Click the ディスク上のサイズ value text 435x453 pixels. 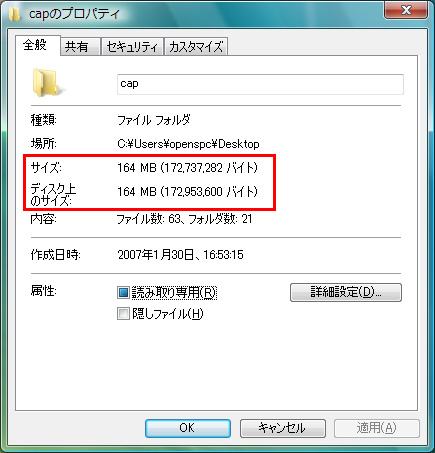pos(187,192)
